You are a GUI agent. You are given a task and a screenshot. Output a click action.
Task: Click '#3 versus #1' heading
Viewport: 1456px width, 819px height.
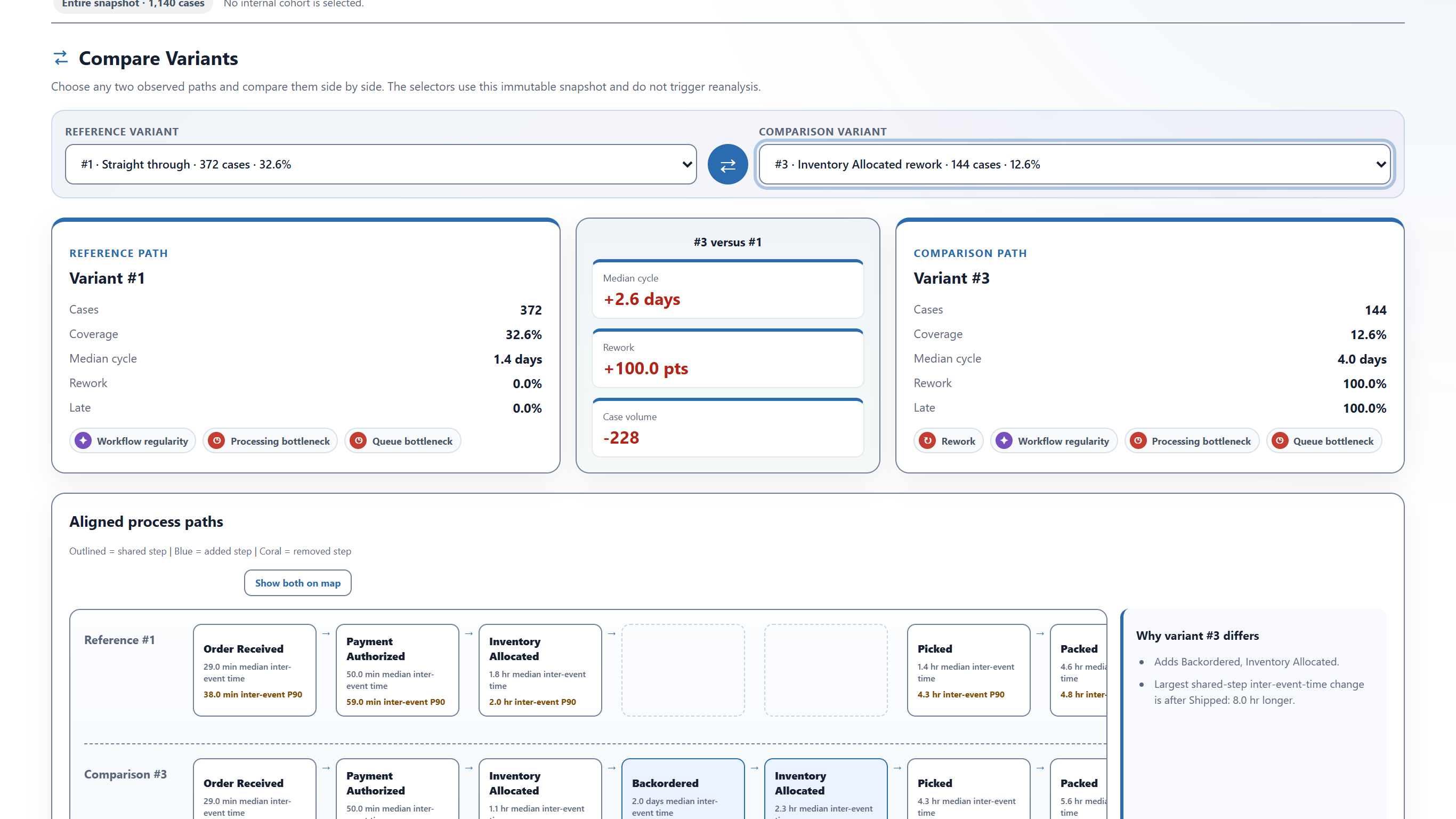pyautogui.click(x=727, y=242)
